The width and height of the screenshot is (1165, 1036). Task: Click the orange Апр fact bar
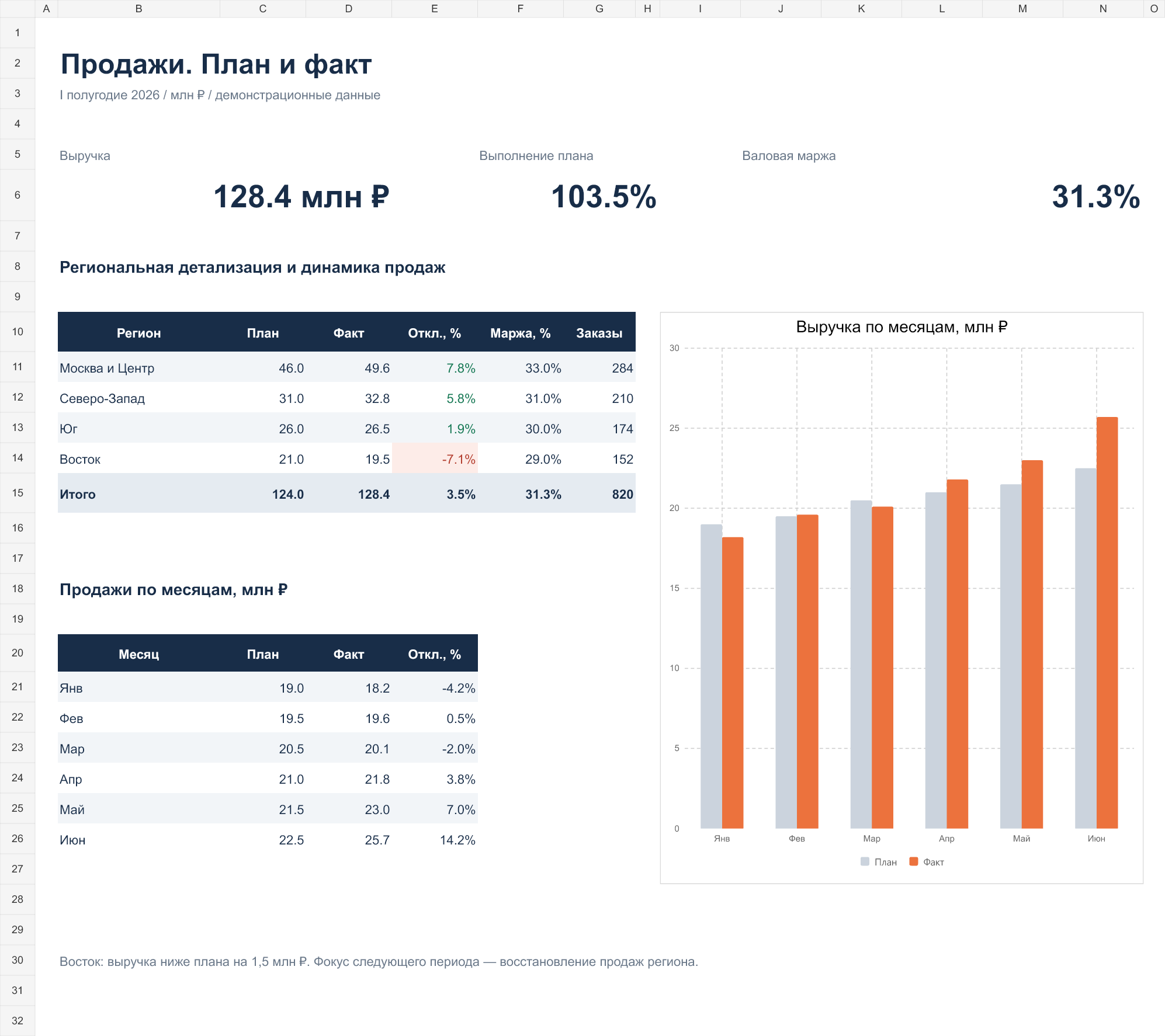[957, 654]
